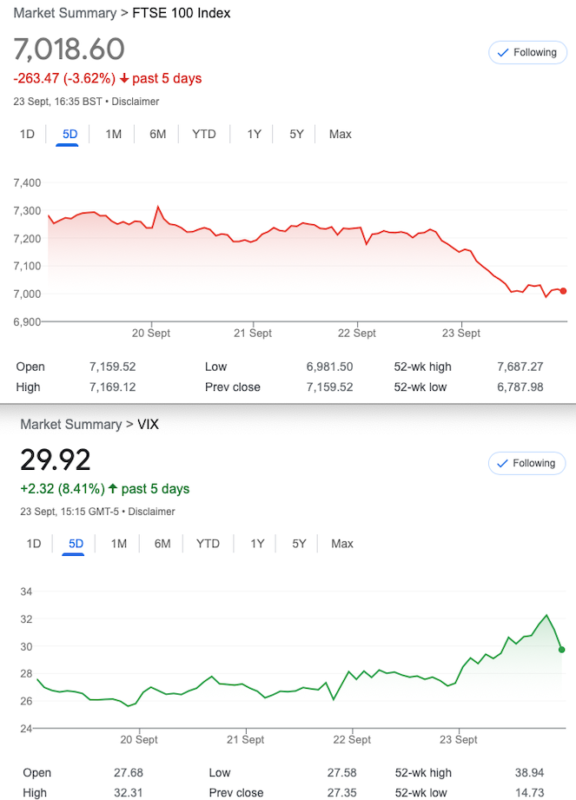This screenshot has height=800, width=576.
Task: Click the VIX High value 32.31
Action: (129, 793)
